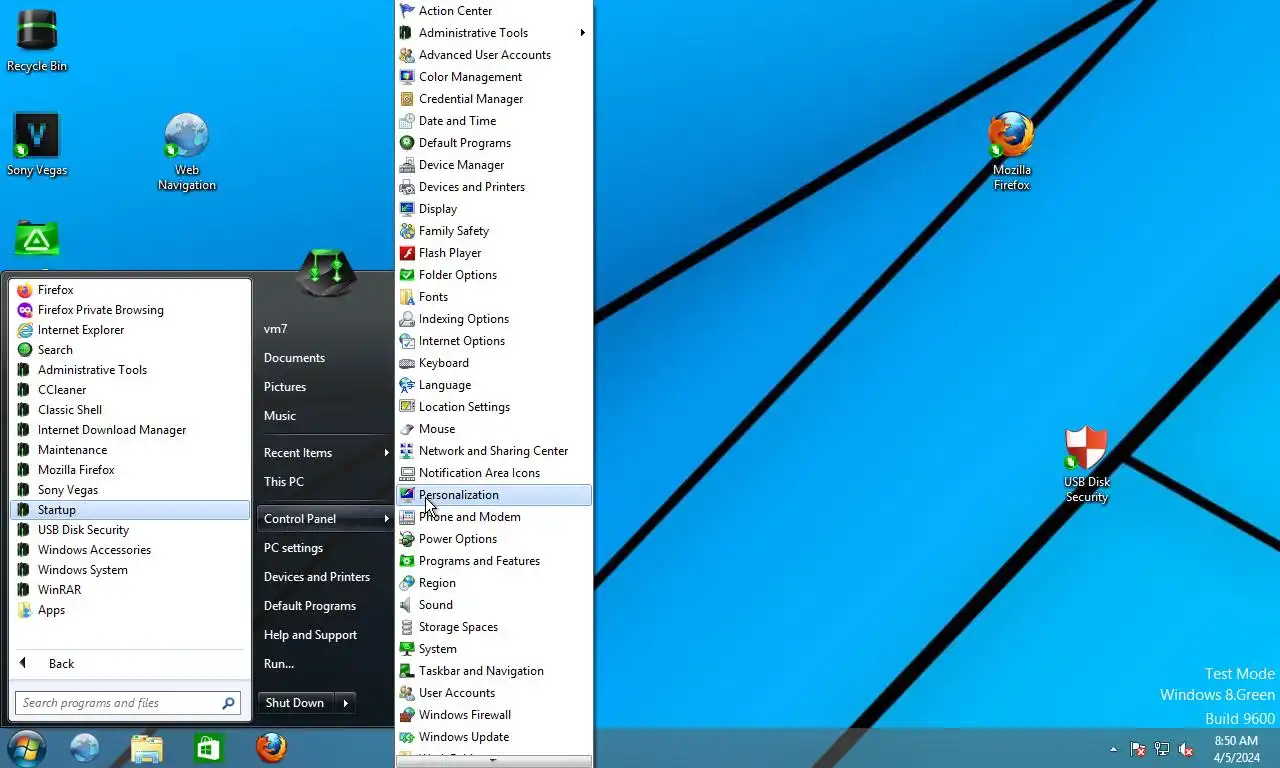Open Windows Accessories folder

[130, 550]
